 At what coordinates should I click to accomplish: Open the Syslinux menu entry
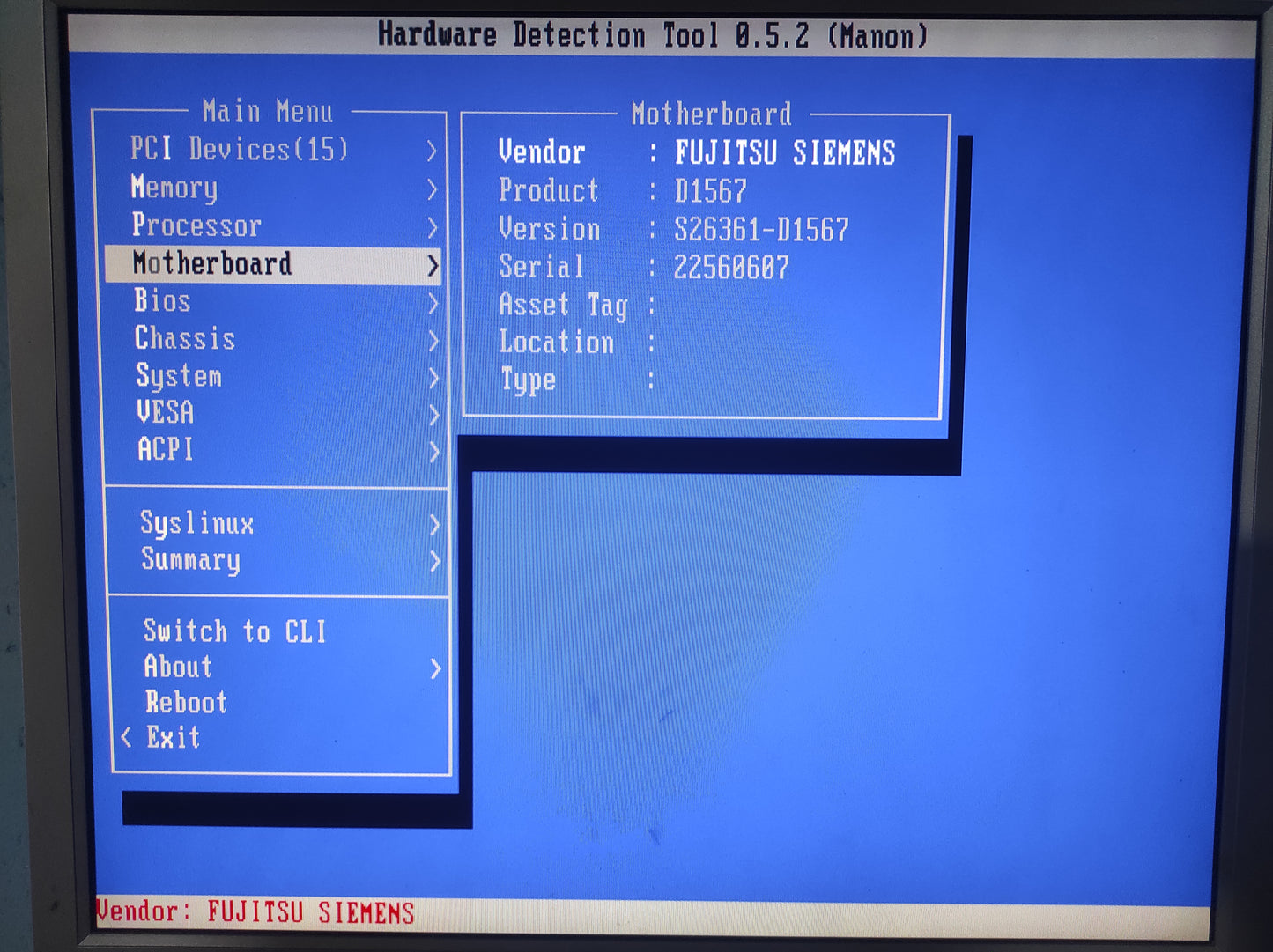click(197, 523)
